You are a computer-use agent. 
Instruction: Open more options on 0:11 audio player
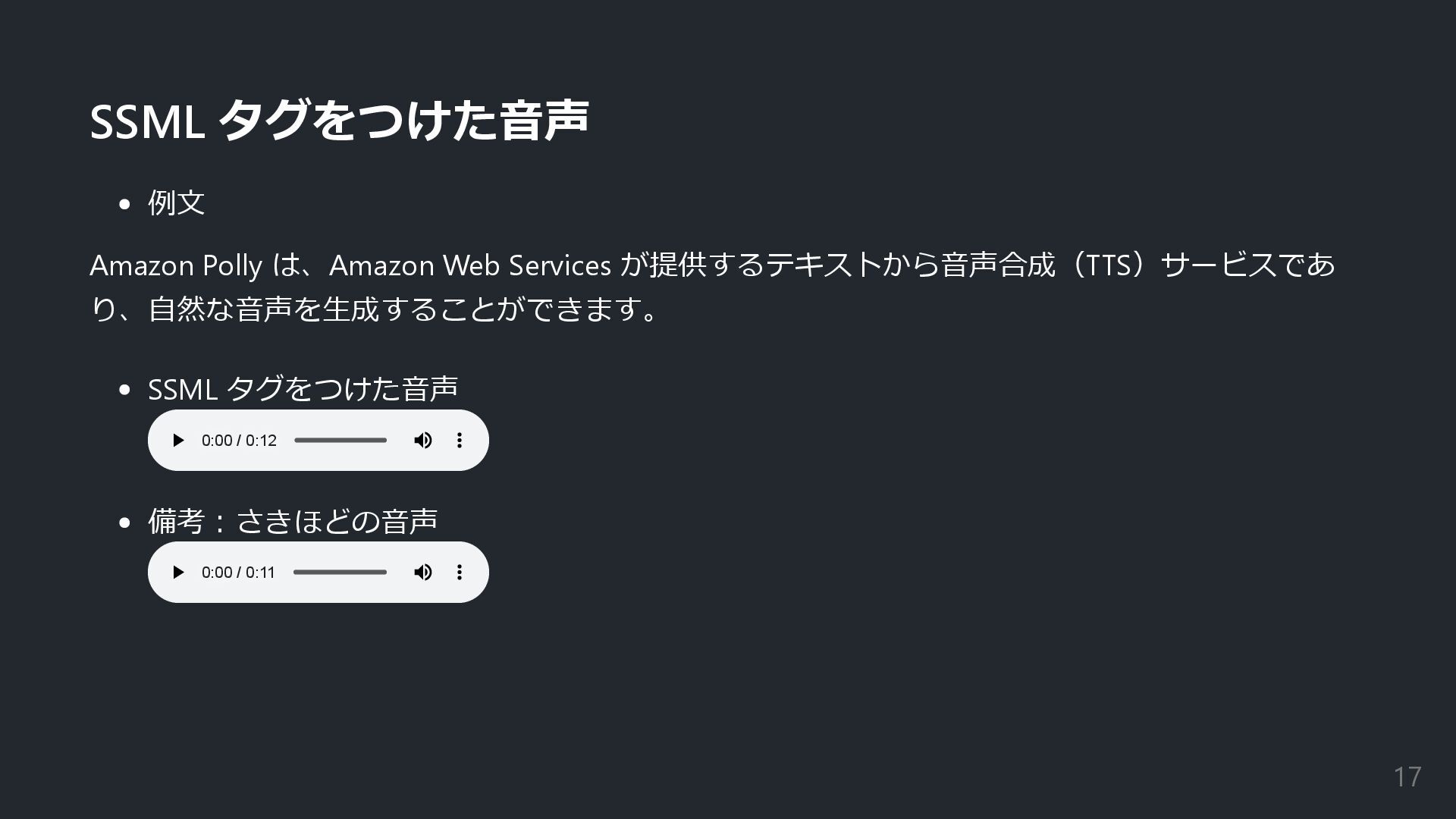(x=460, y=573)
